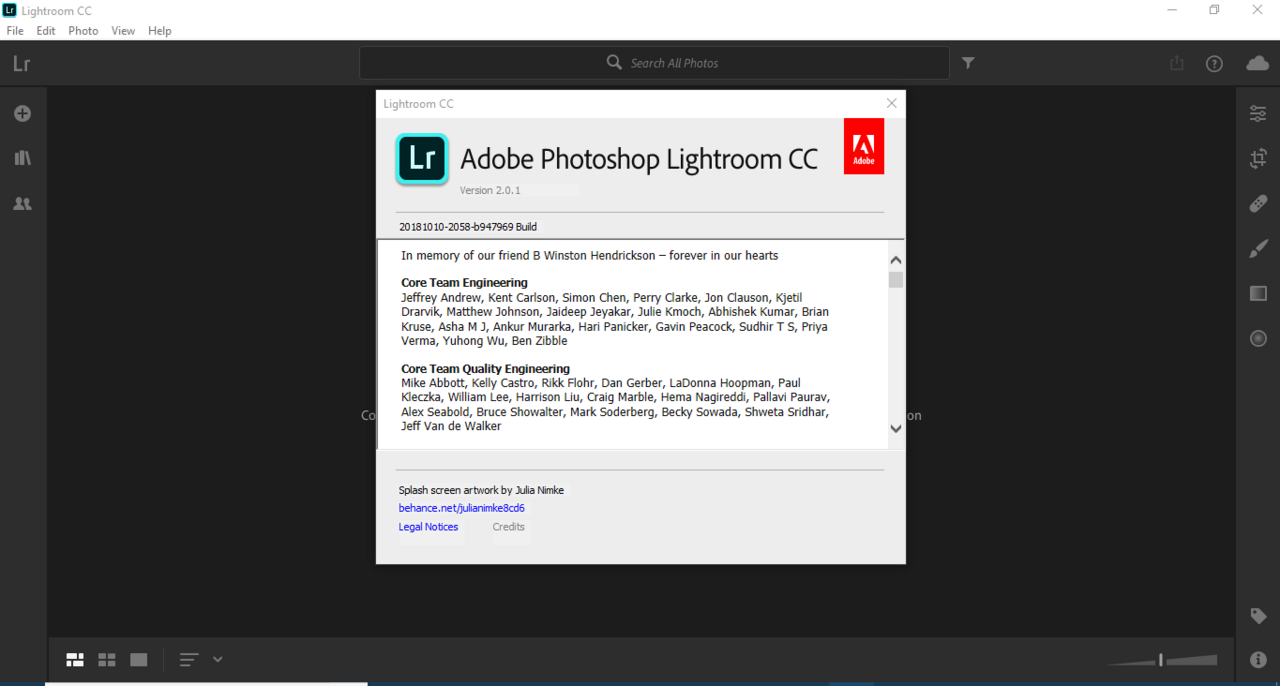Open the behance.net/julianimke8cd6 link

(x=462, y=508)
